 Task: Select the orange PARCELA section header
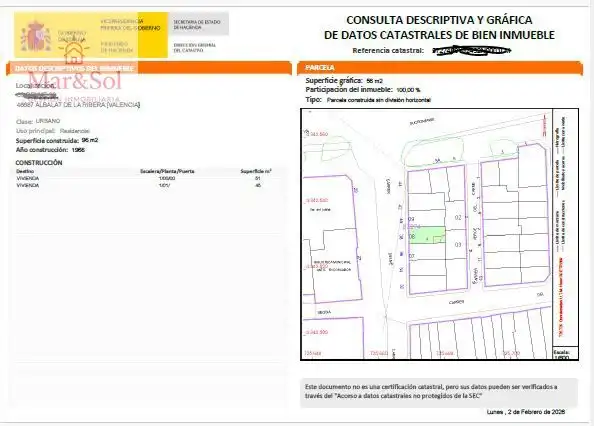click(440, 68)
